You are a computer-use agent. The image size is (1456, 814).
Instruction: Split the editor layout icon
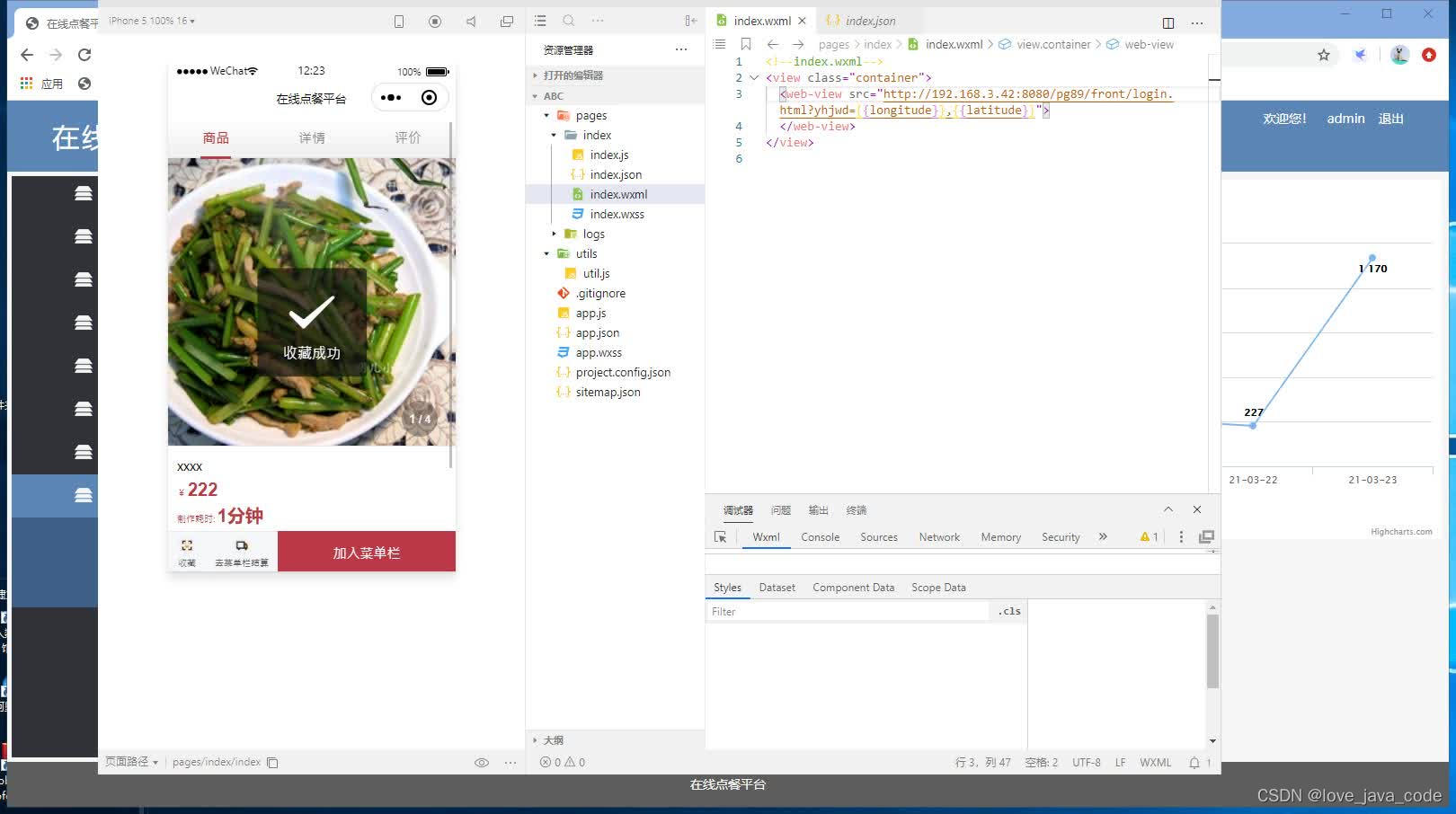(1168, 22)
